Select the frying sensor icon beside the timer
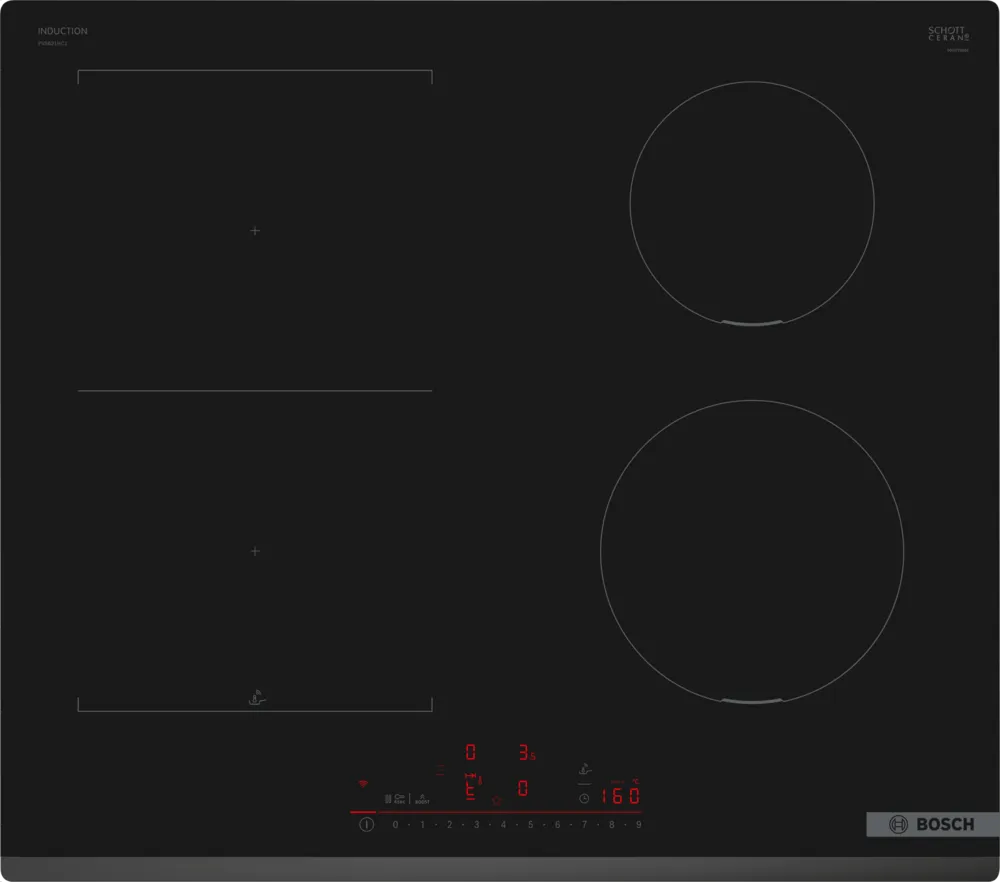Screen dimensions: 1000x882 585,768
